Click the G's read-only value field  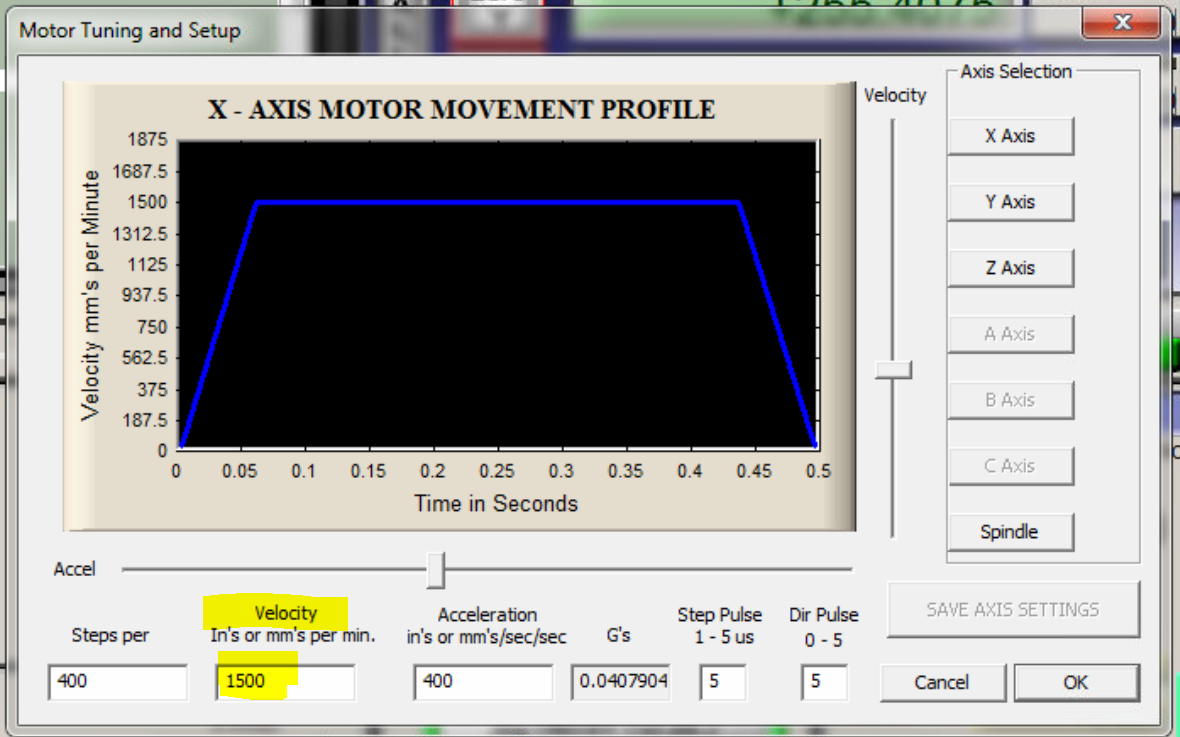(x=621, y=682)
